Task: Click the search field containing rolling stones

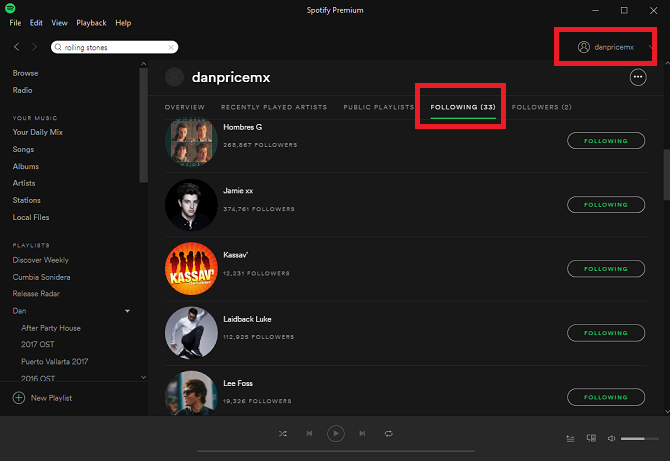Action: 114,47
